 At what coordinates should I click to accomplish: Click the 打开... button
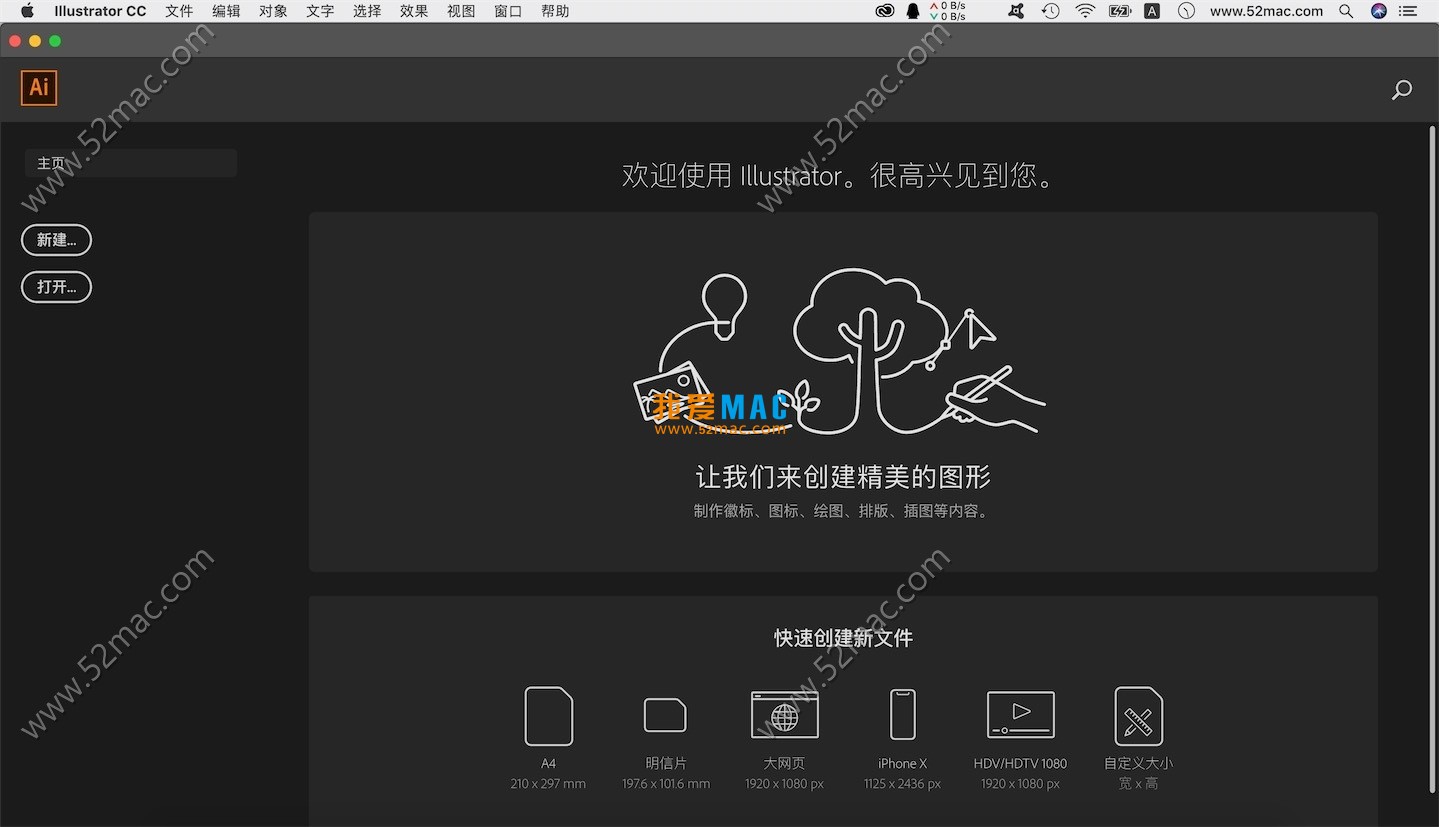tap(56, 287)
